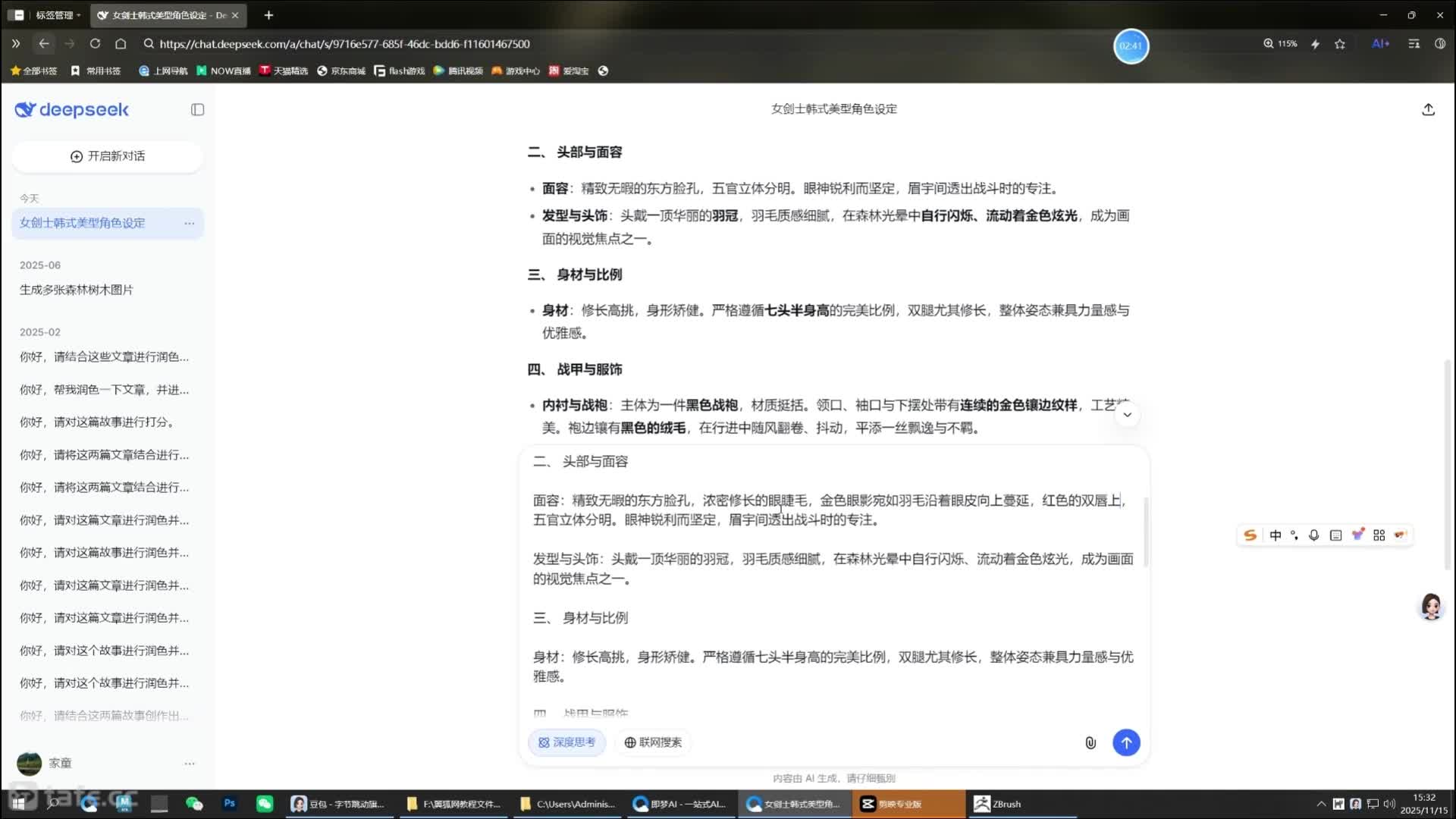Toggle 深度思考 mode in the chat box
Viewport: 1456px width, 819px height.
point(566,742)
